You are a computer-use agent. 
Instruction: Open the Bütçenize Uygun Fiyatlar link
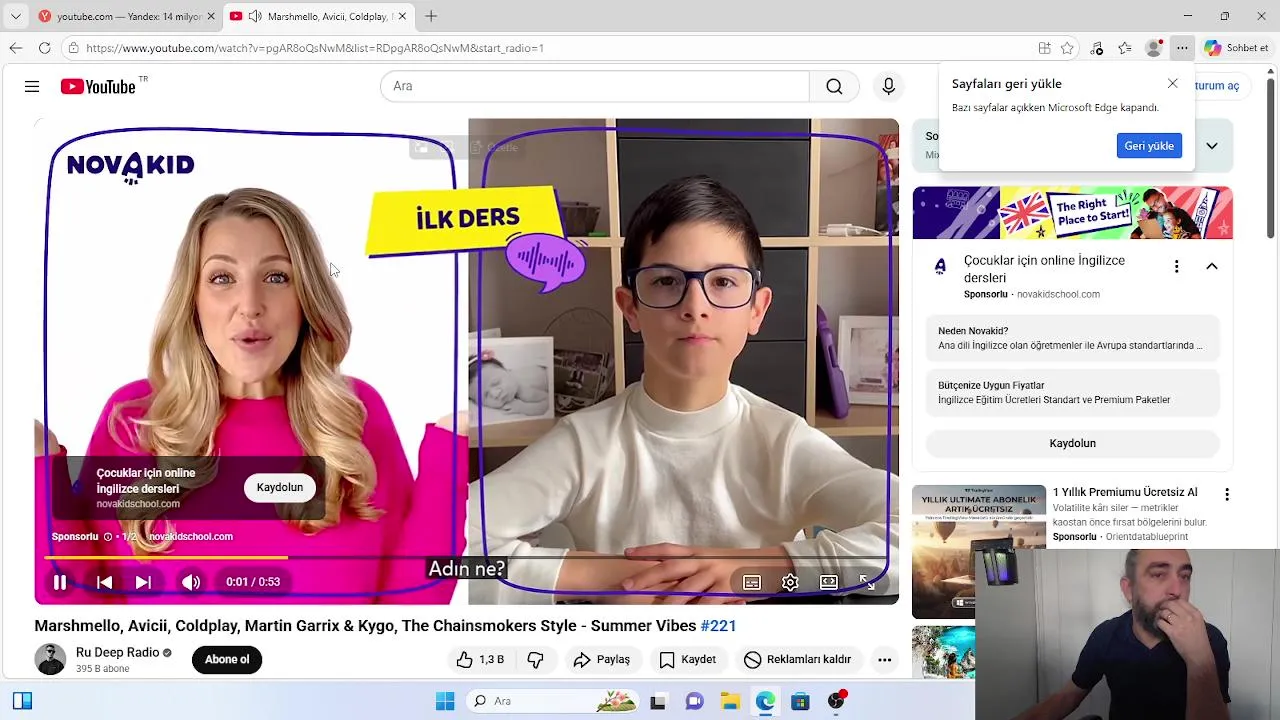pos(1072,393)
